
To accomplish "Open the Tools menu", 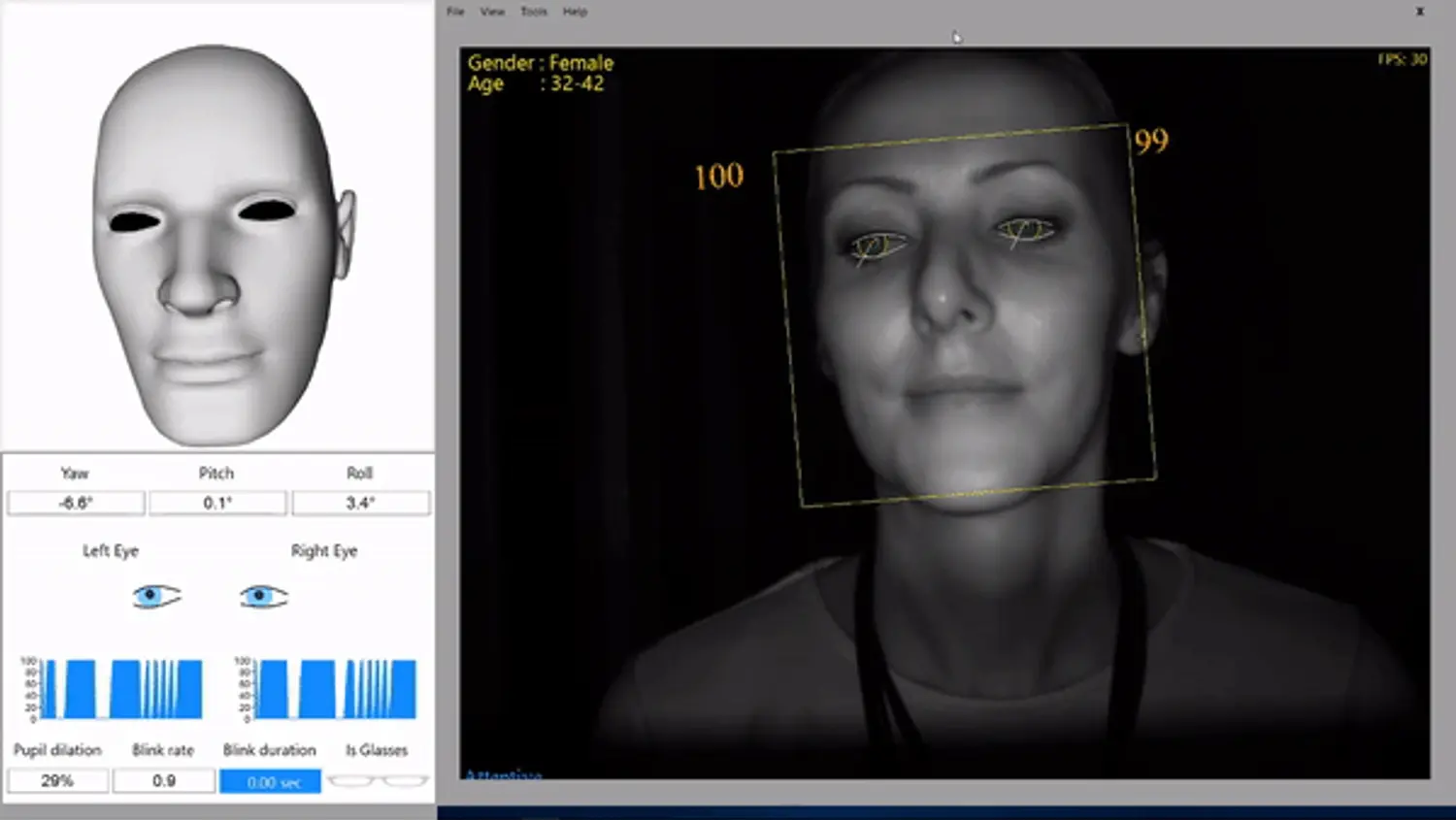I will coord(534,12).
